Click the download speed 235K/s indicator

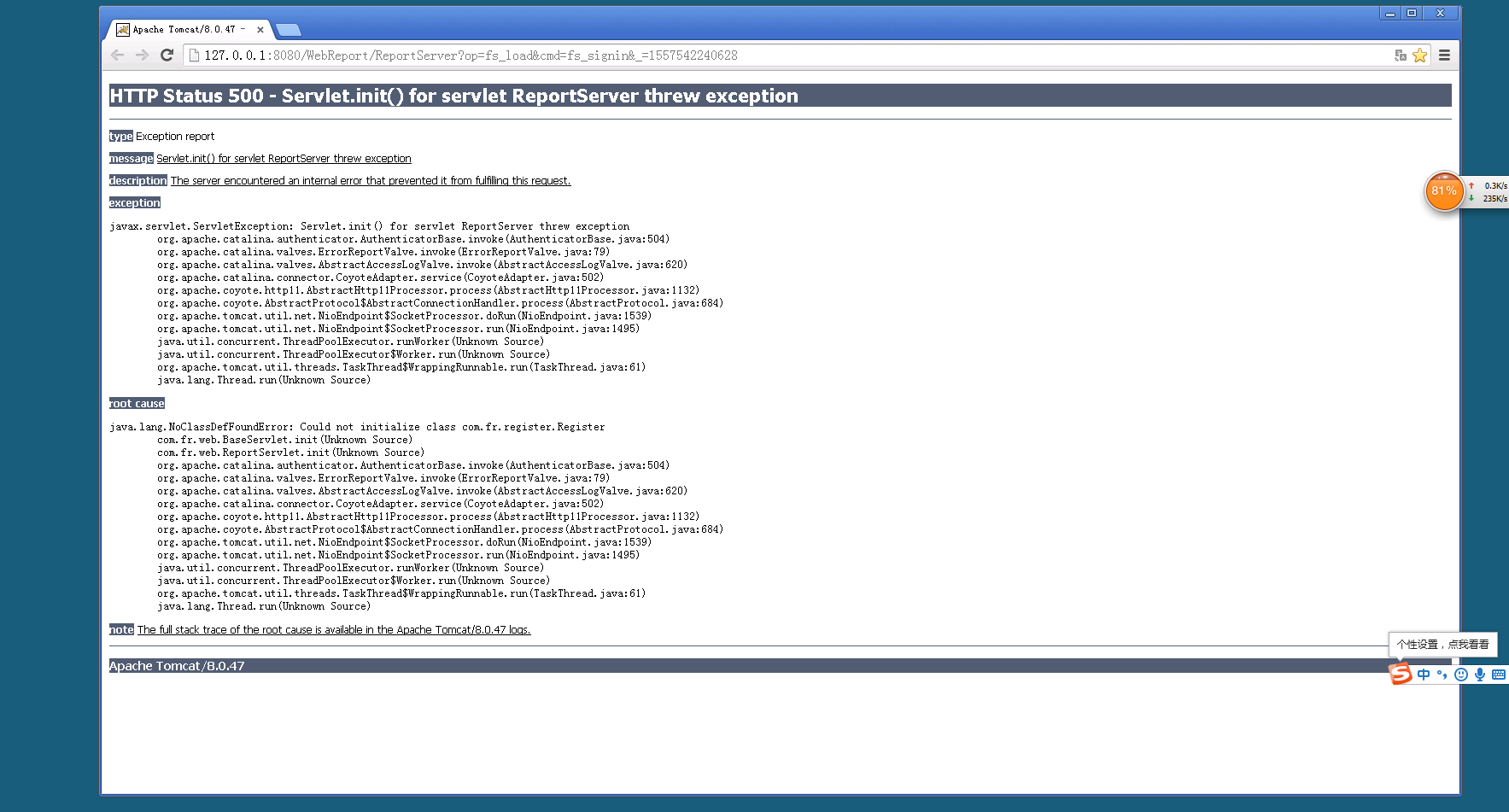coord(1488,198)
